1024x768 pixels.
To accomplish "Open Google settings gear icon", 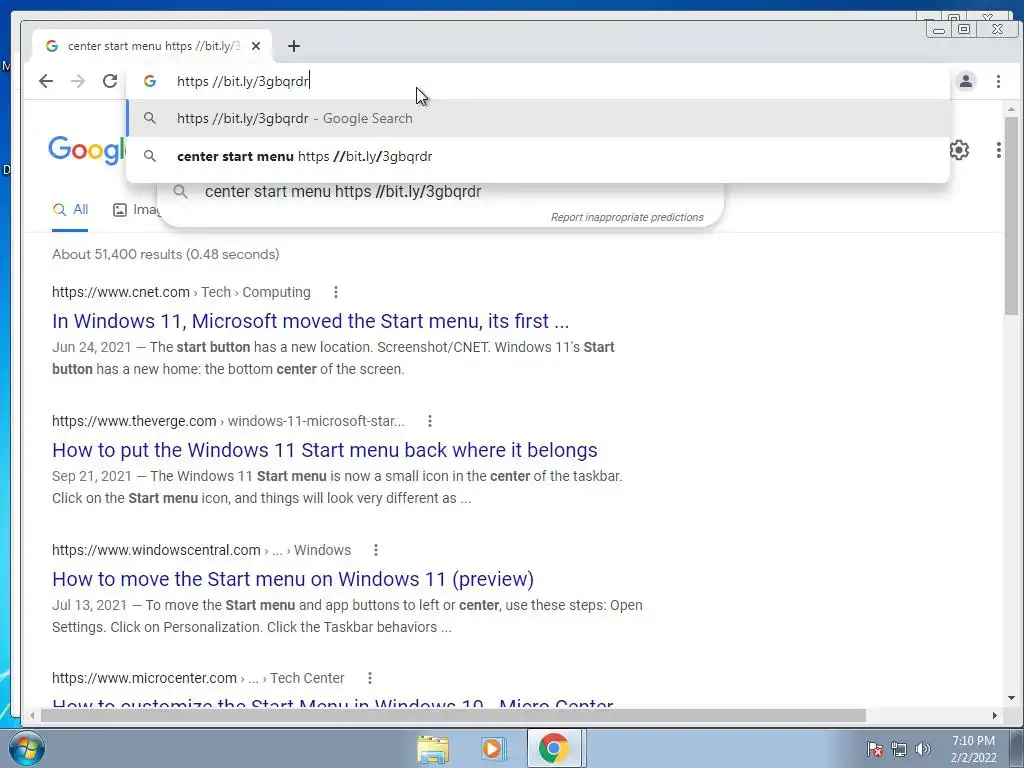I will coord(959,150).
